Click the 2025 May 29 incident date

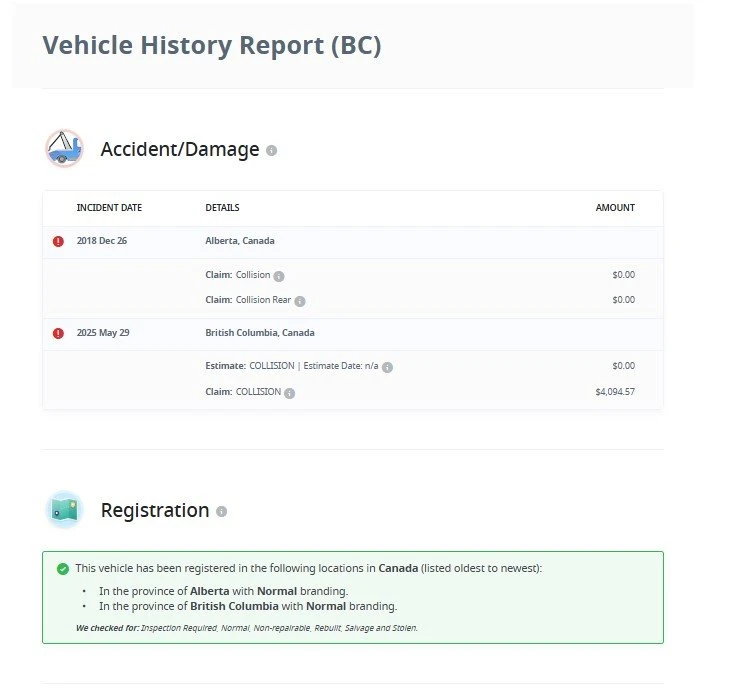pyautogui.click(x=103, y=333)
